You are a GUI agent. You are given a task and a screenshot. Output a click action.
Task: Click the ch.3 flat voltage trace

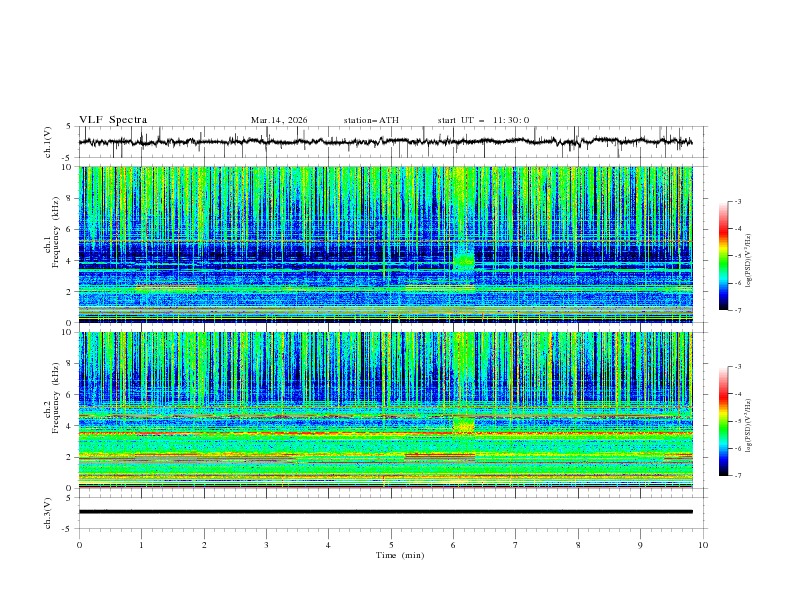pyautogui.click(x=385, y=512)
